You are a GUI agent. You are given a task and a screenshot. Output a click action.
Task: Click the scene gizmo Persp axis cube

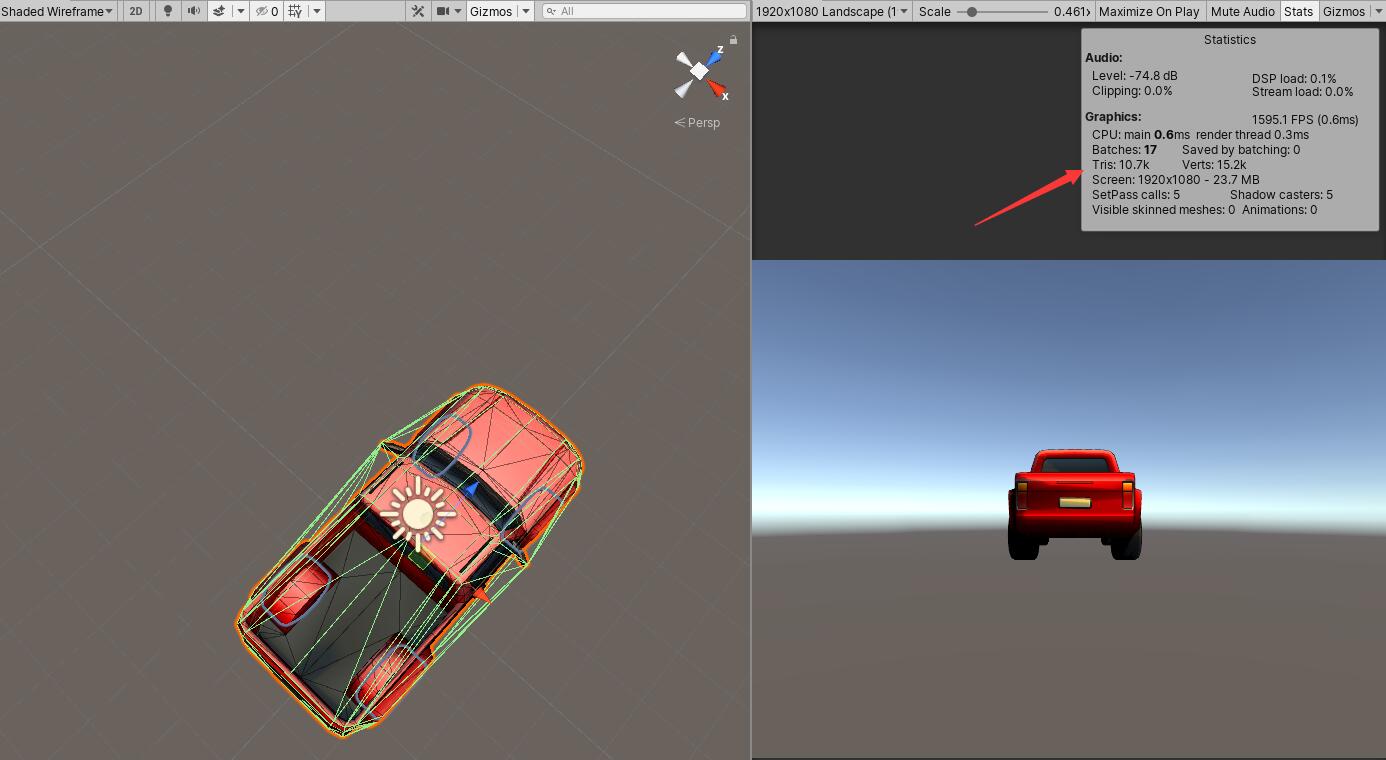[x=698, y=68]
